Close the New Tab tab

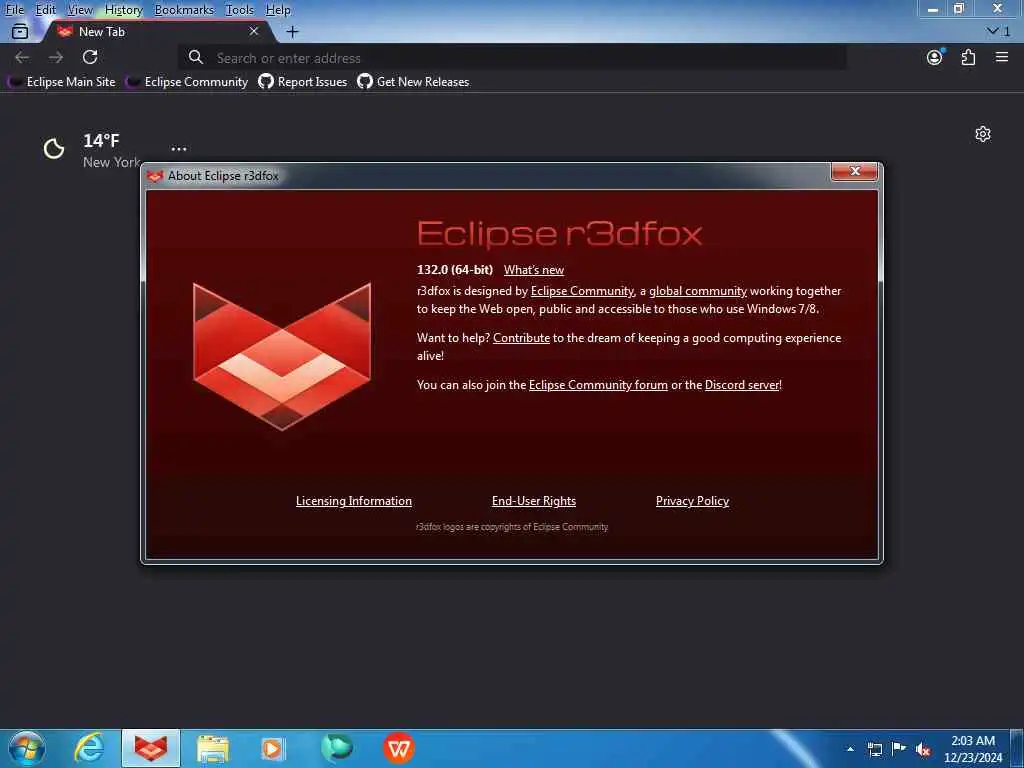tap(254, 31)
